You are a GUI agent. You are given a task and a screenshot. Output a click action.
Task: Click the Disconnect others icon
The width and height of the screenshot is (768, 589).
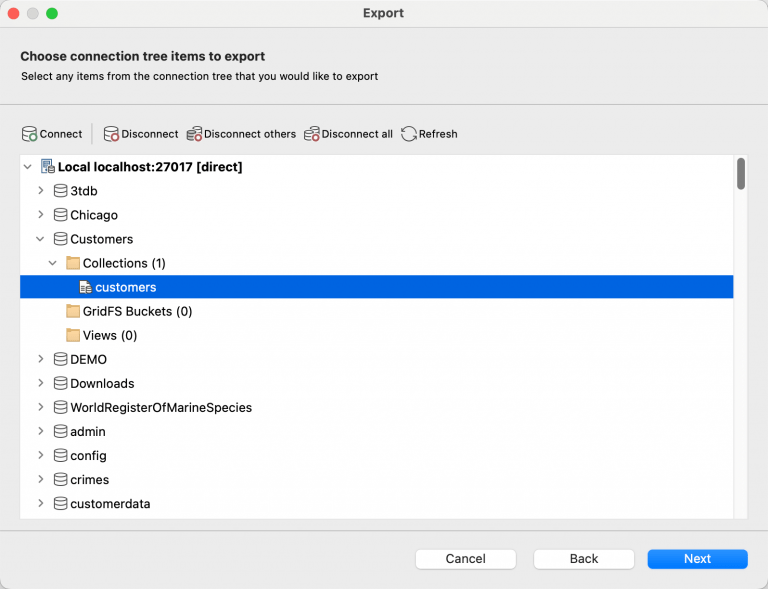coord(194,134)
